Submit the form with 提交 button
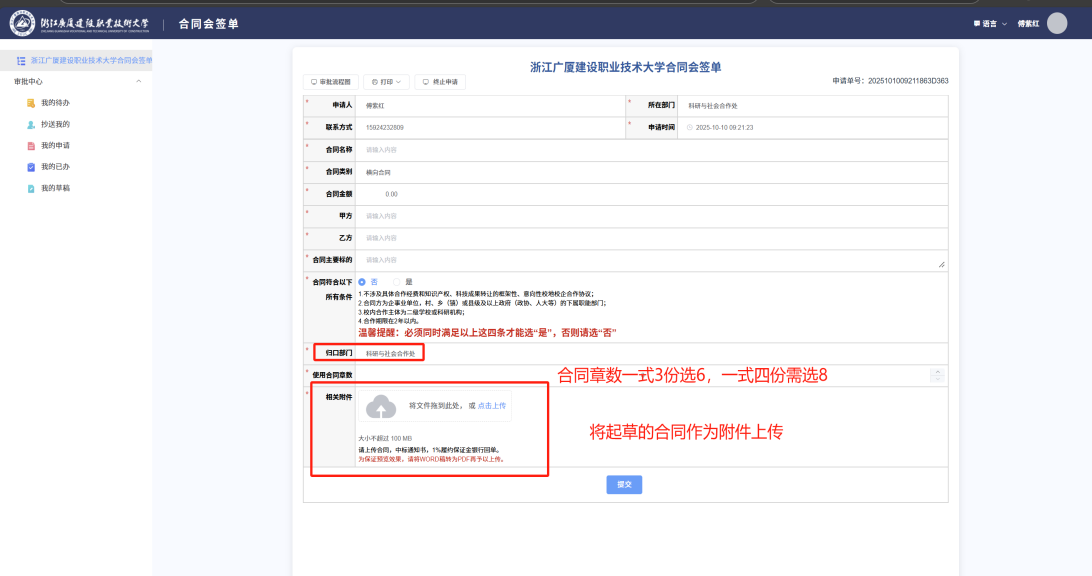 624,484
